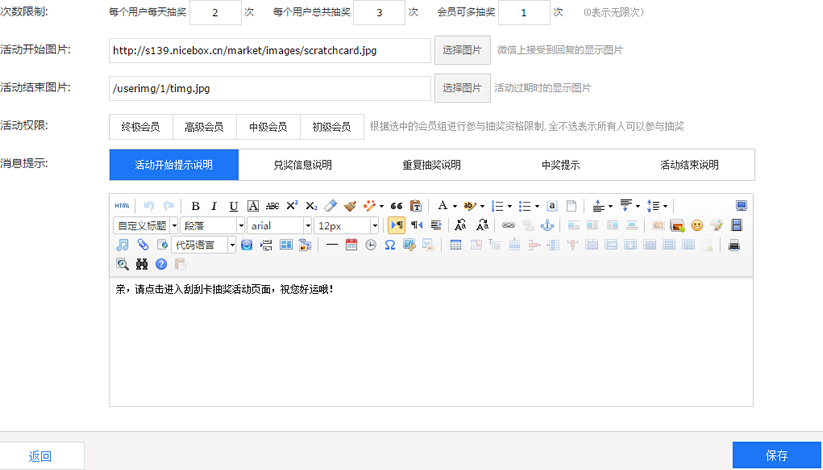Viewport: 823px width, 470px height.
Task: Open the 活动结束说明 tab
Action: (689, 165)
